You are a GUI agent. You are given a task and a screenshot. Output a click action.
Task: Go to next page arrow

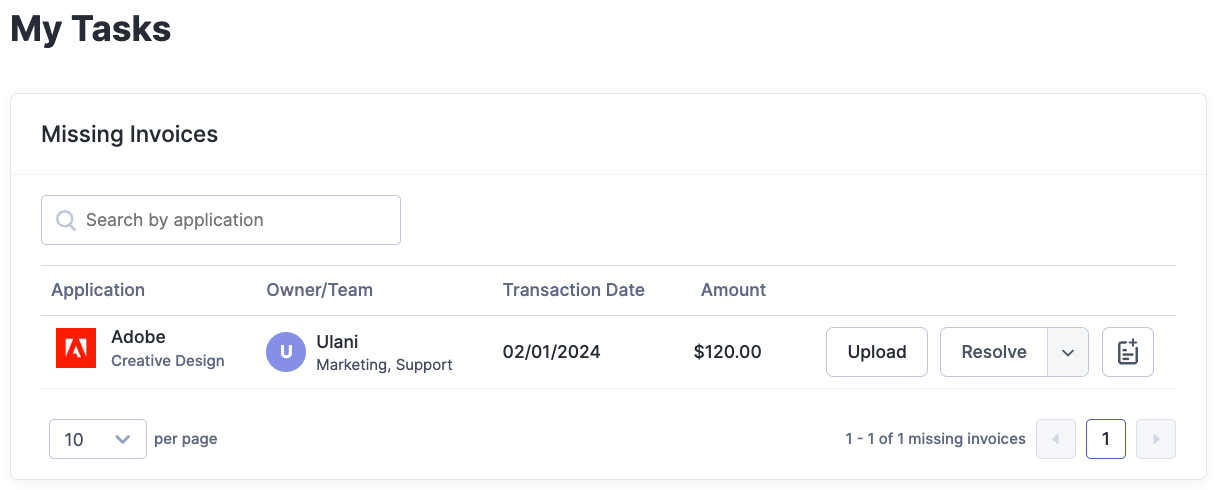[1156, 439]
